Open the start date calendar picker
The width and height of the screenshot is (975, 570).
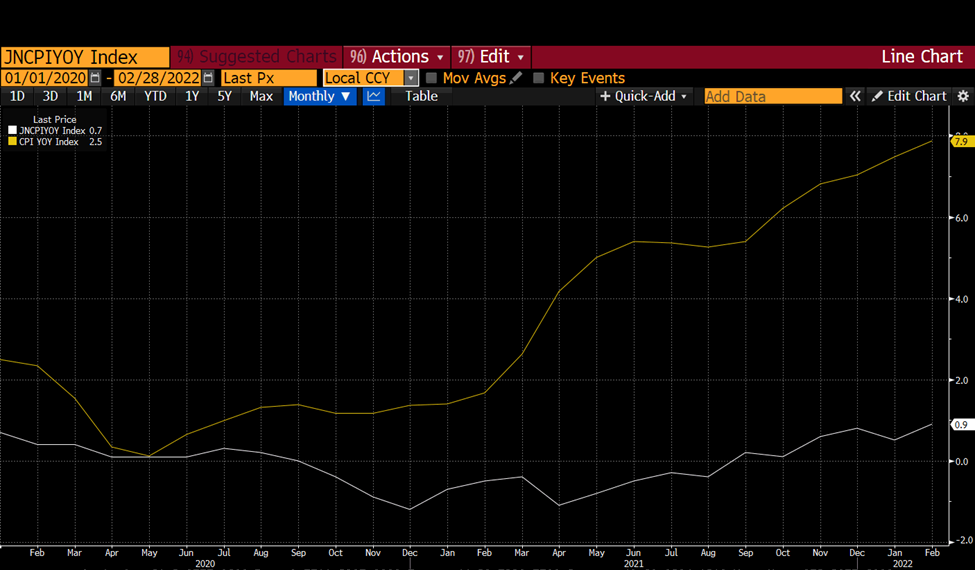coord(95,78)
